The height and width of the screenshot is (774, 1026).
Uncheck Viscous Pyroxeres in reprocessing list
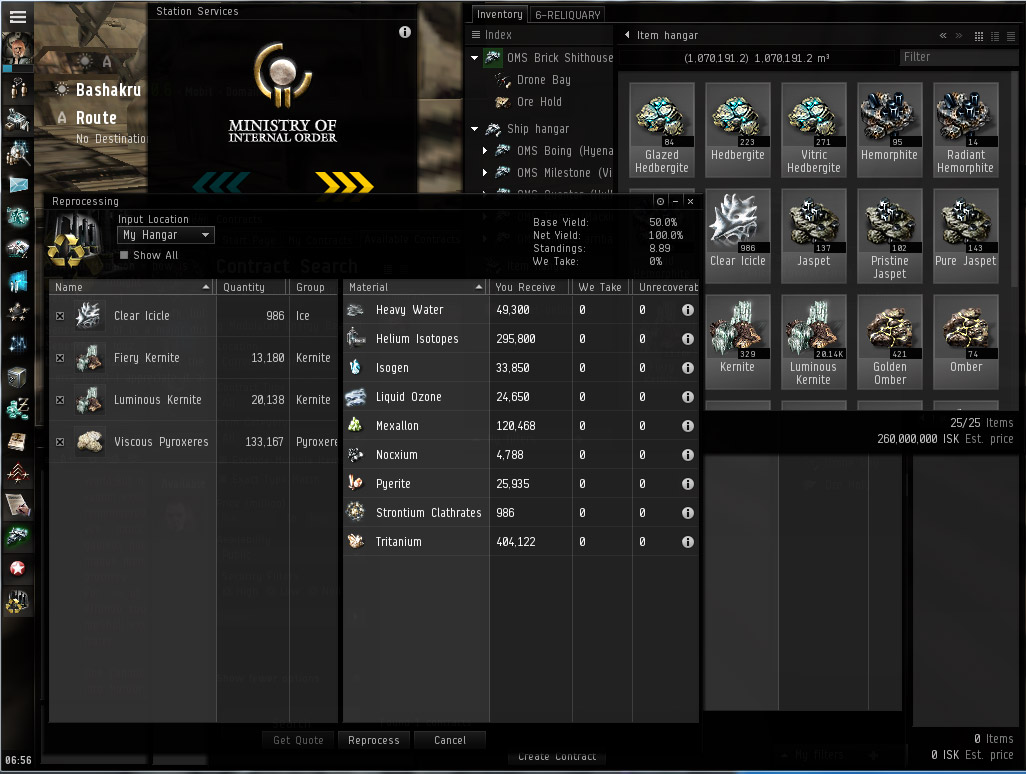click(x=60, y=442)
